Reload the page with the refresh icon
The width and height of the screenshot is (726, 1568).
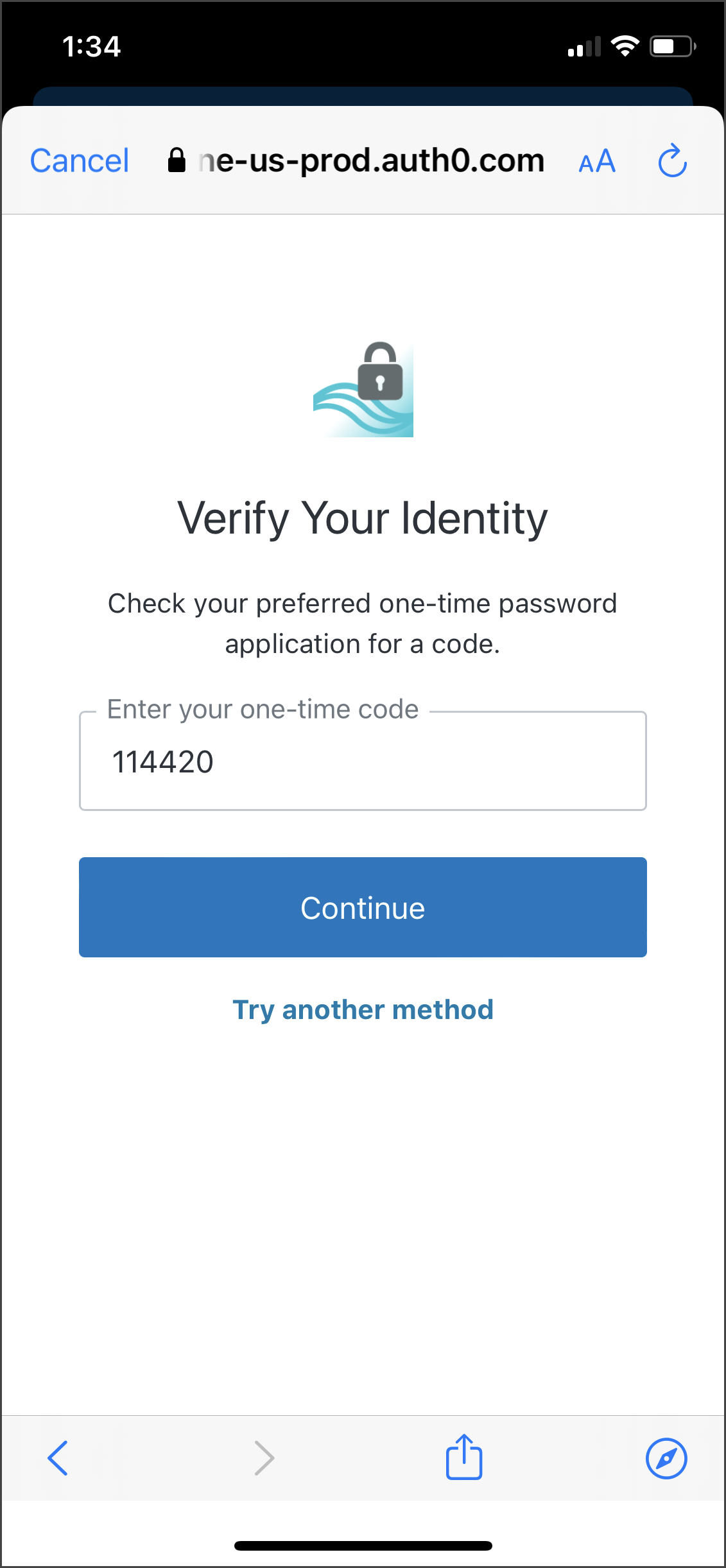[672, 161]
